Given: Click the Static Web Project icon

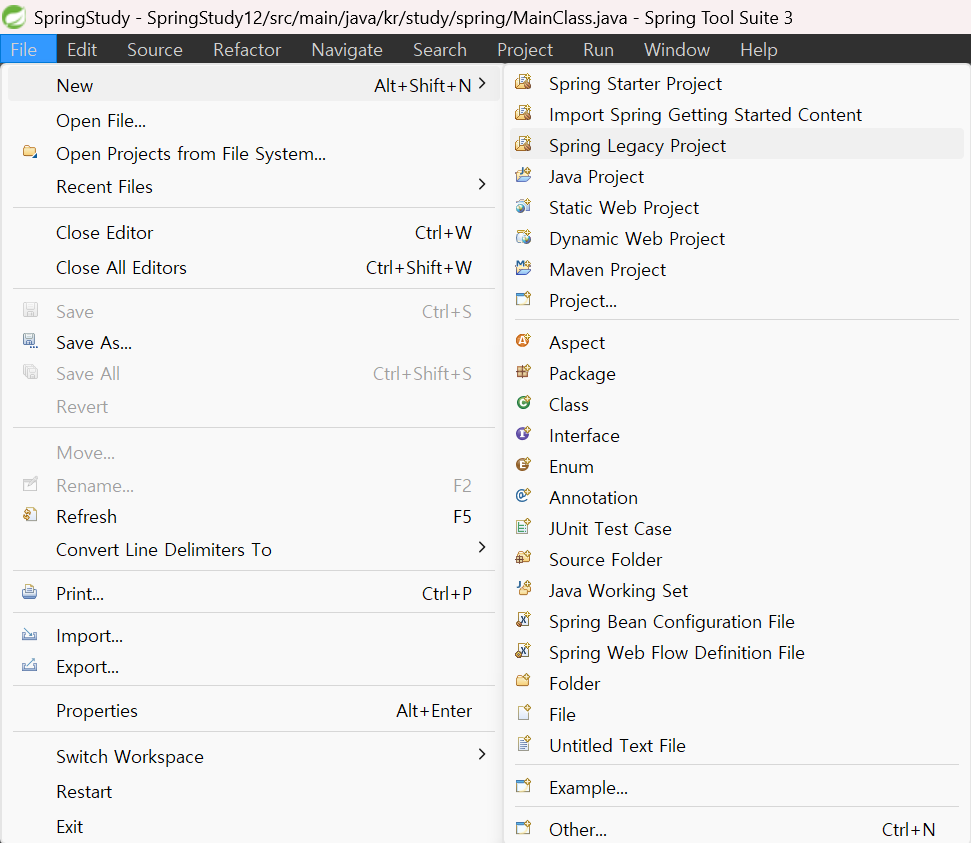Looking at the screenshot, I should tap(523, 206).
